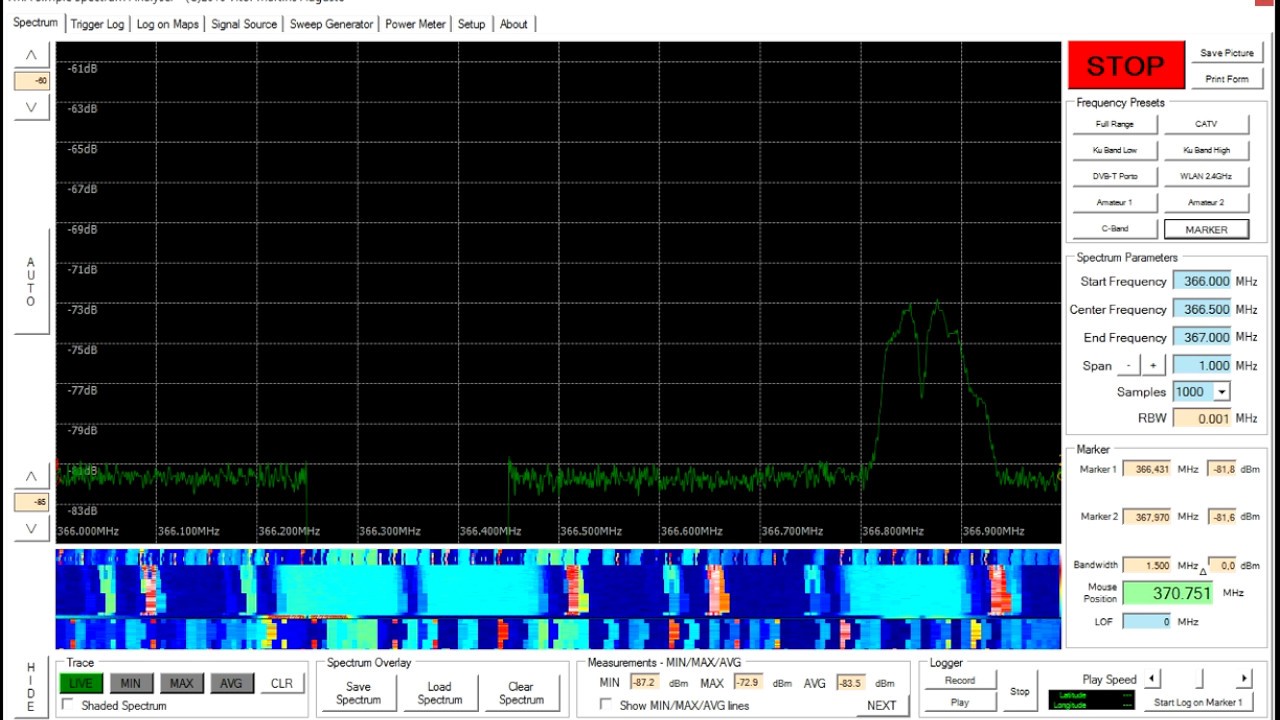Select the Full Range frequency preset
The image size is (1280, 720).
1115,124
